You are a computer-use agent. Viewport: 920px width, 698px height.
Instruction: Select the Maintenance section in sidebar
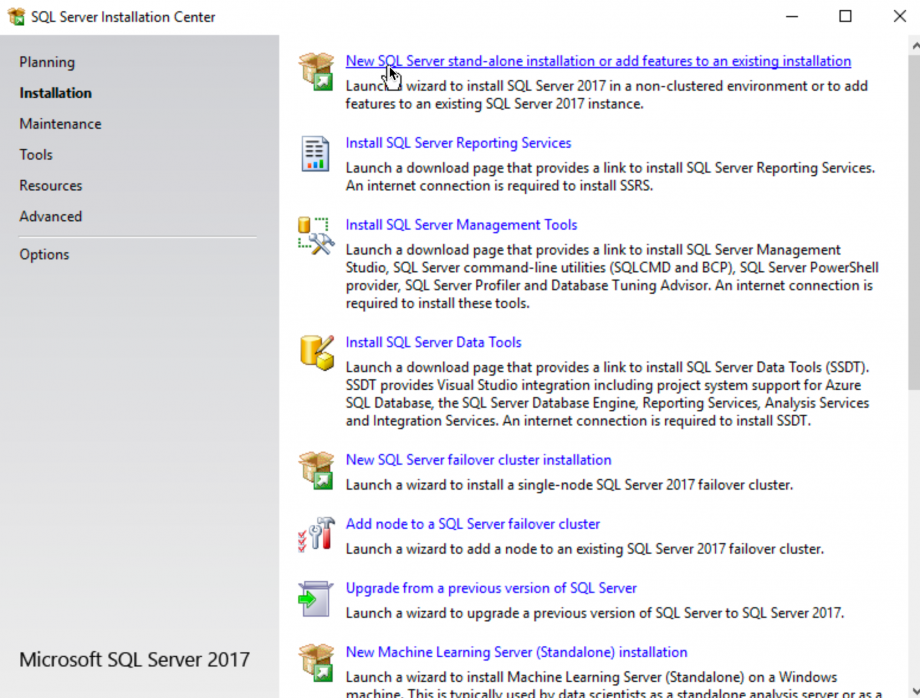click(60, 124)
